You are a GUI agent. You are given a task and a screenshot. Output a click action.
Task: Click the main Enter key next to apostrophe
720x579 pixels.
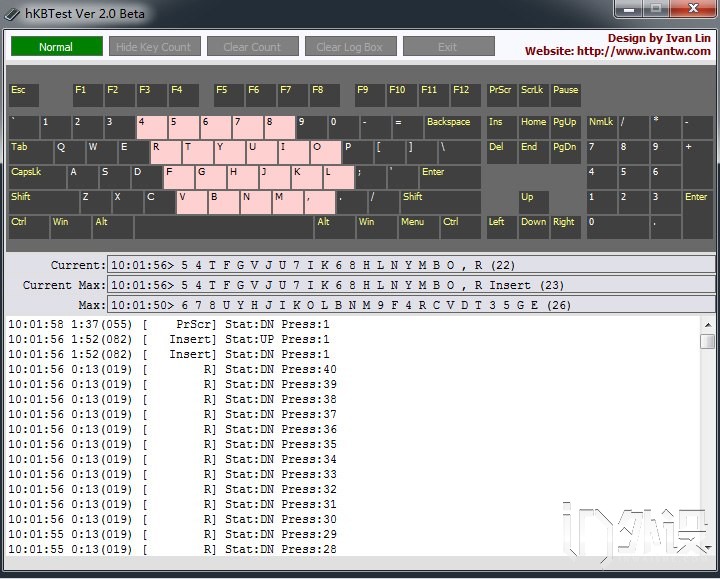pos(450,177)
